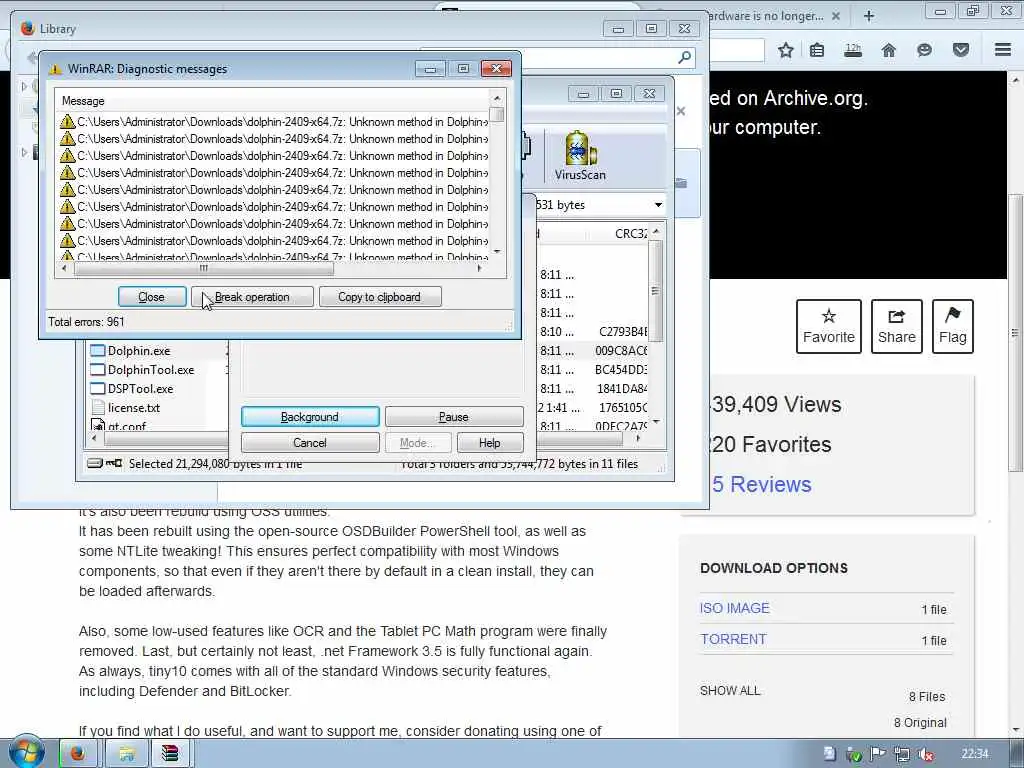This screenshot has height=768, width=1024.
Task: Flag this item on Archive.org
Action: (953, 326)
